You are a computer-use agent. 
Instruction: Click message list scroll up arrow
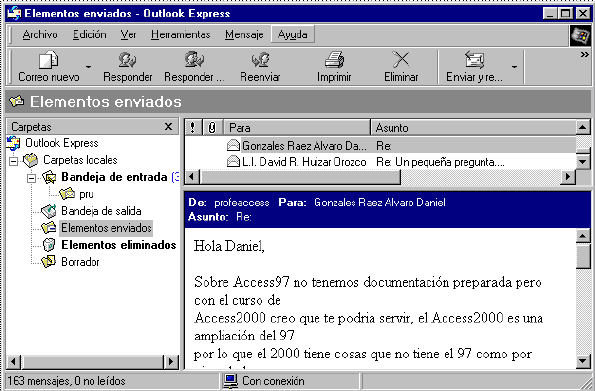[583, 128]
